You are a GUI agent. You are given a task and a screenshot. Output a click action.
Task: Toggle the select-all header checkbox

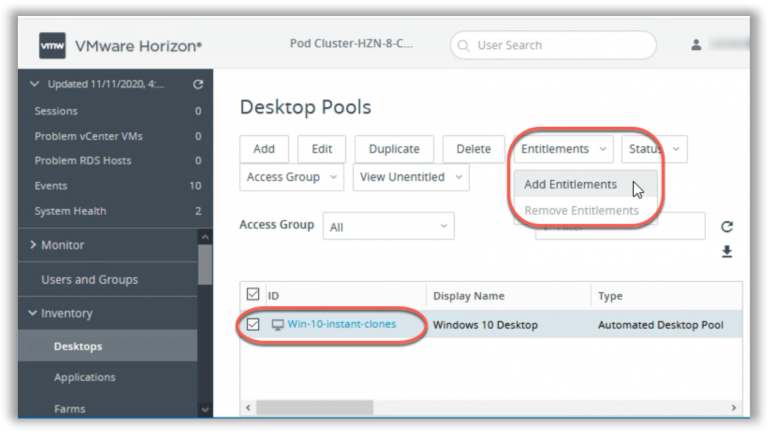click(252, 295)
